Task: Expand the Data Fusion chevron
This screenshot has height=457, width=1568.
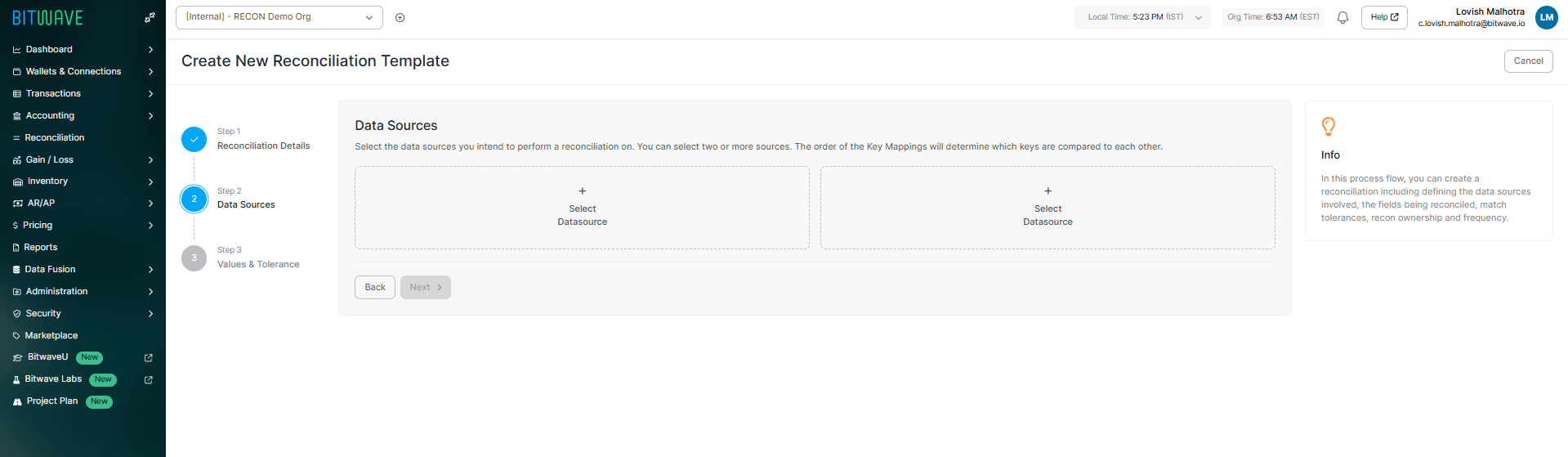Action: [x=151, y=270]
